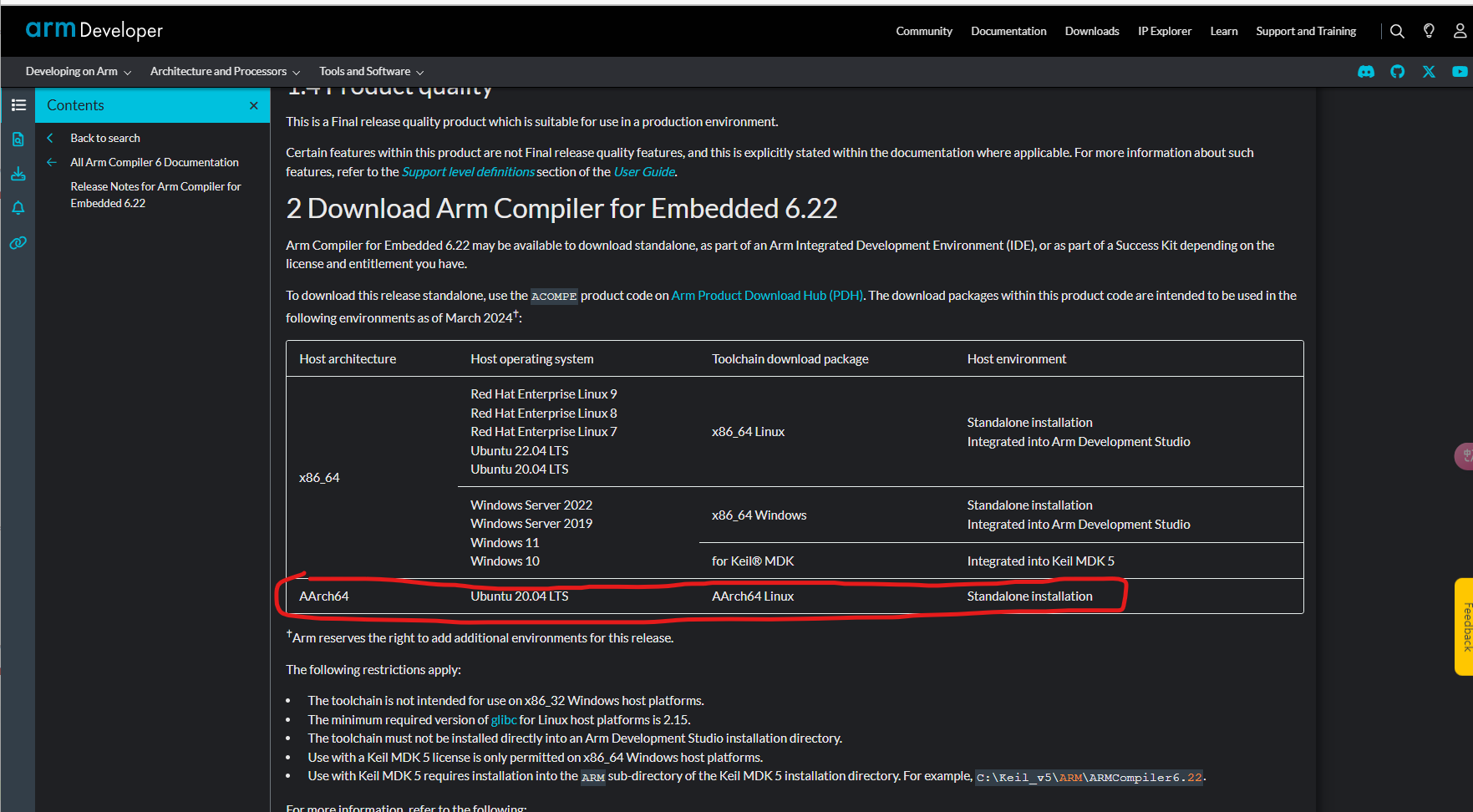This screenshot has height=812, width=1473.
Task: Visit Arm Discord via icon
Action: pyautogui.click(x=1366, y=72)
